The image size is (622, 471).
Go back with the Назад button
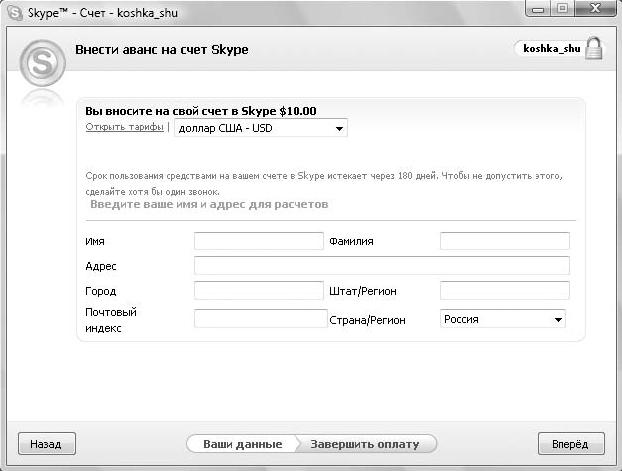46,444
